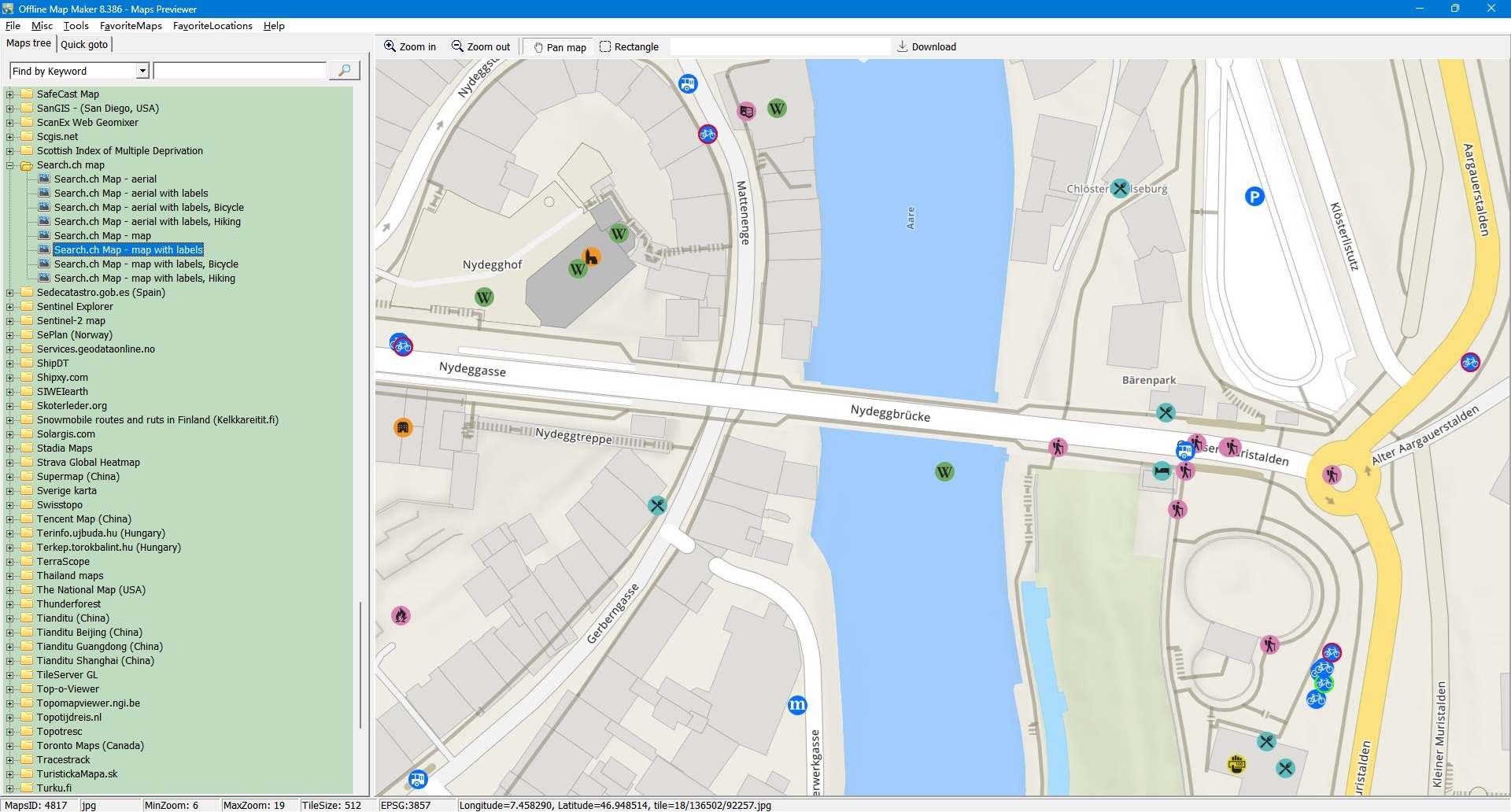
Task: Select 'Search.ch Map - map' tree item
Action: pyautogui.click(x=102, y=236)
